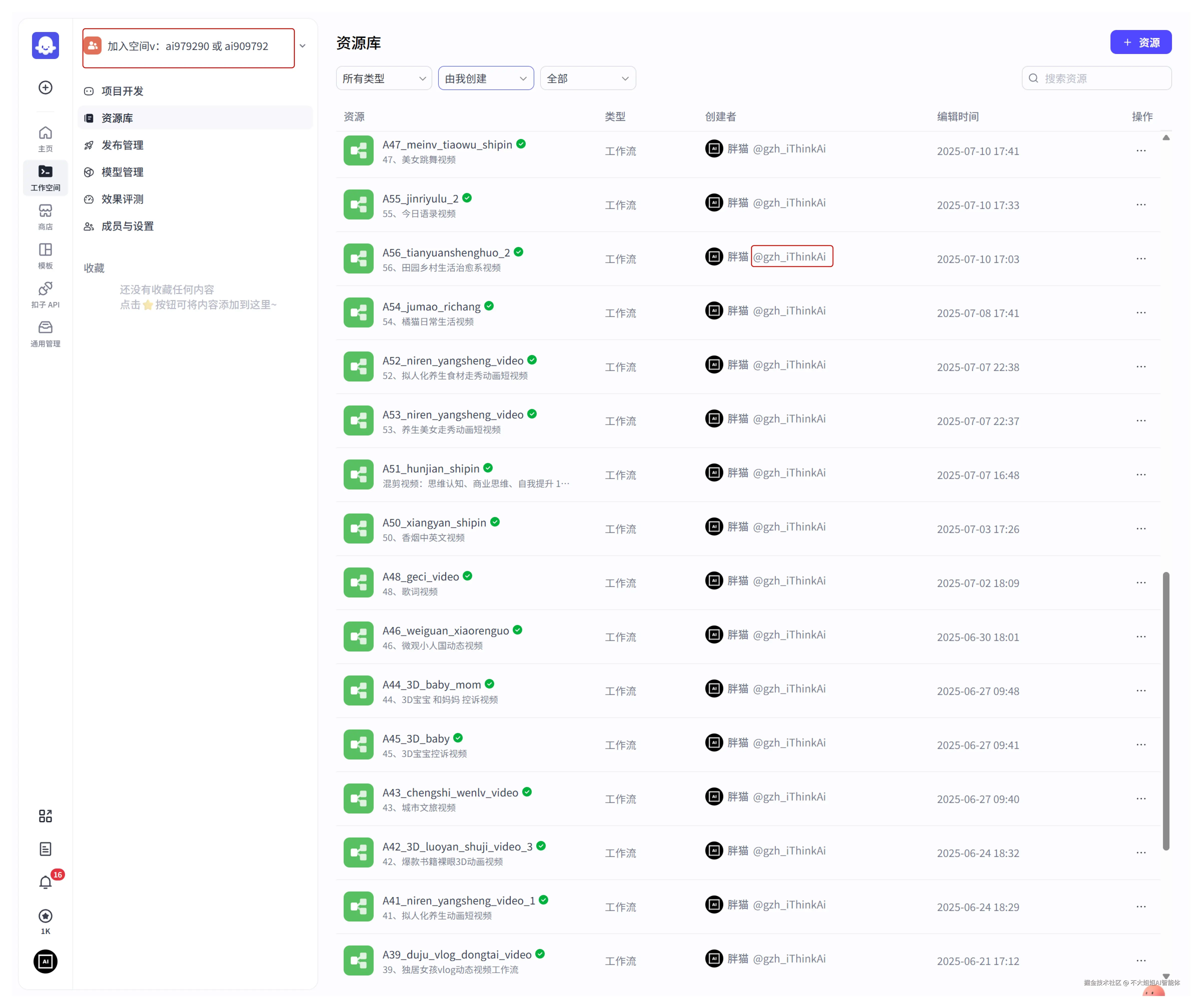The image size is (1202, 1008).
Task: Open more actions for A55_jinriyulu_2
Action: pyautogui.click(x=1141, y=205)
